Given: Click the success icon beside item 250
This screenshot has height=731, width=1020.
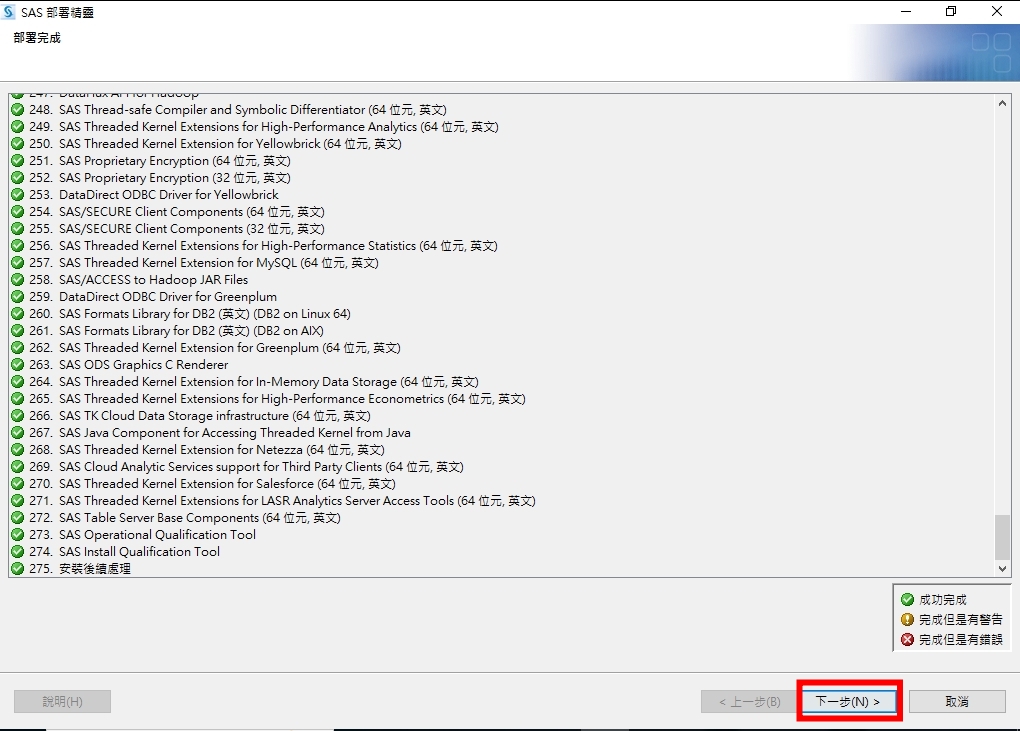Looking at the screenshot, I should coord(18,144).
